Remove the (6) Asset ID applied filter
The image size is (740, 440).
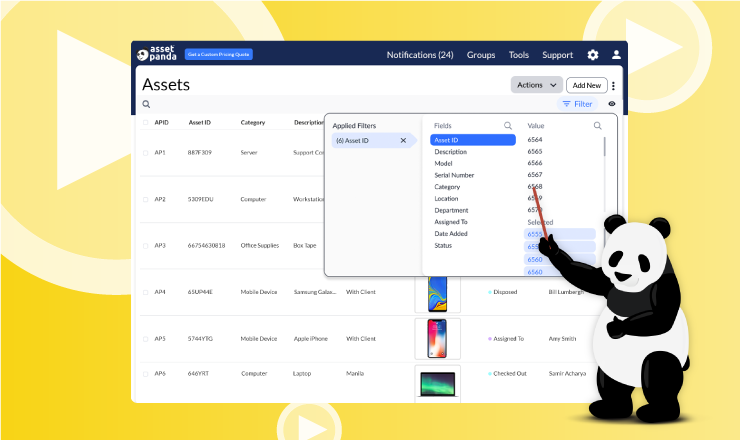(x=403, y=141)
